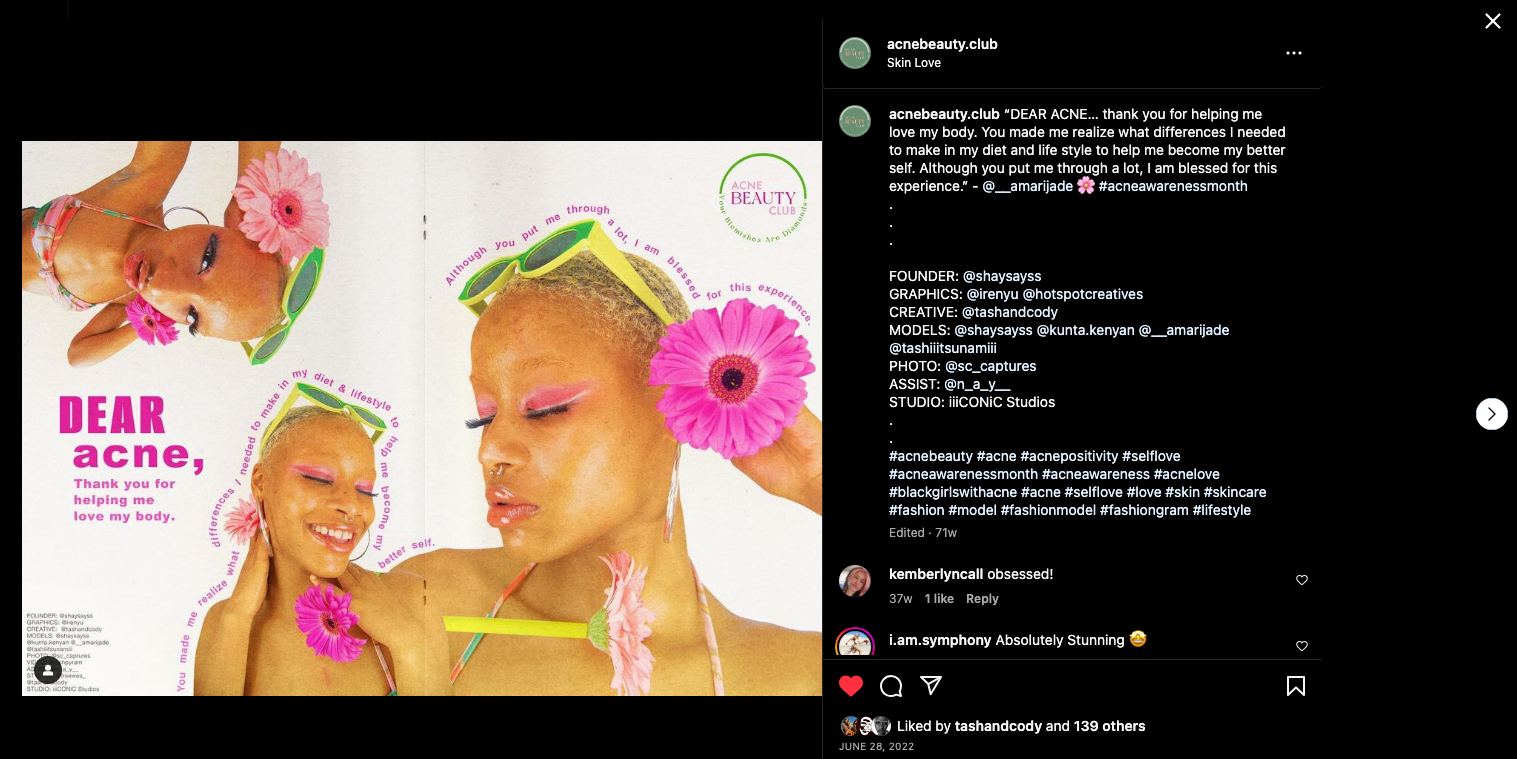Open the acnebeauty.club username in header

click(x=942, y=44)
